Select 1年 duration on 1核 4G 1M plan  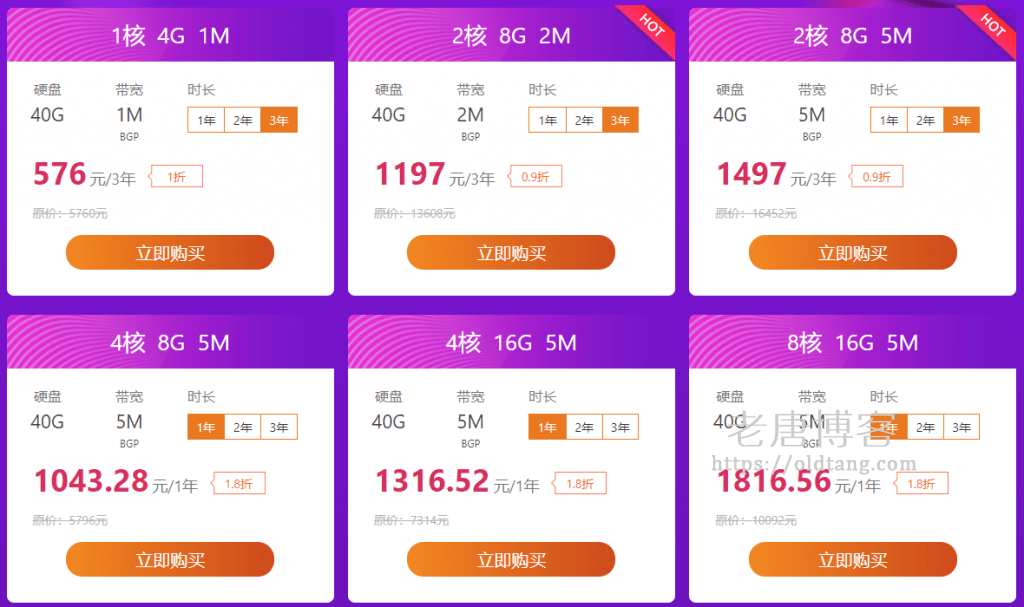pos(206,120)
